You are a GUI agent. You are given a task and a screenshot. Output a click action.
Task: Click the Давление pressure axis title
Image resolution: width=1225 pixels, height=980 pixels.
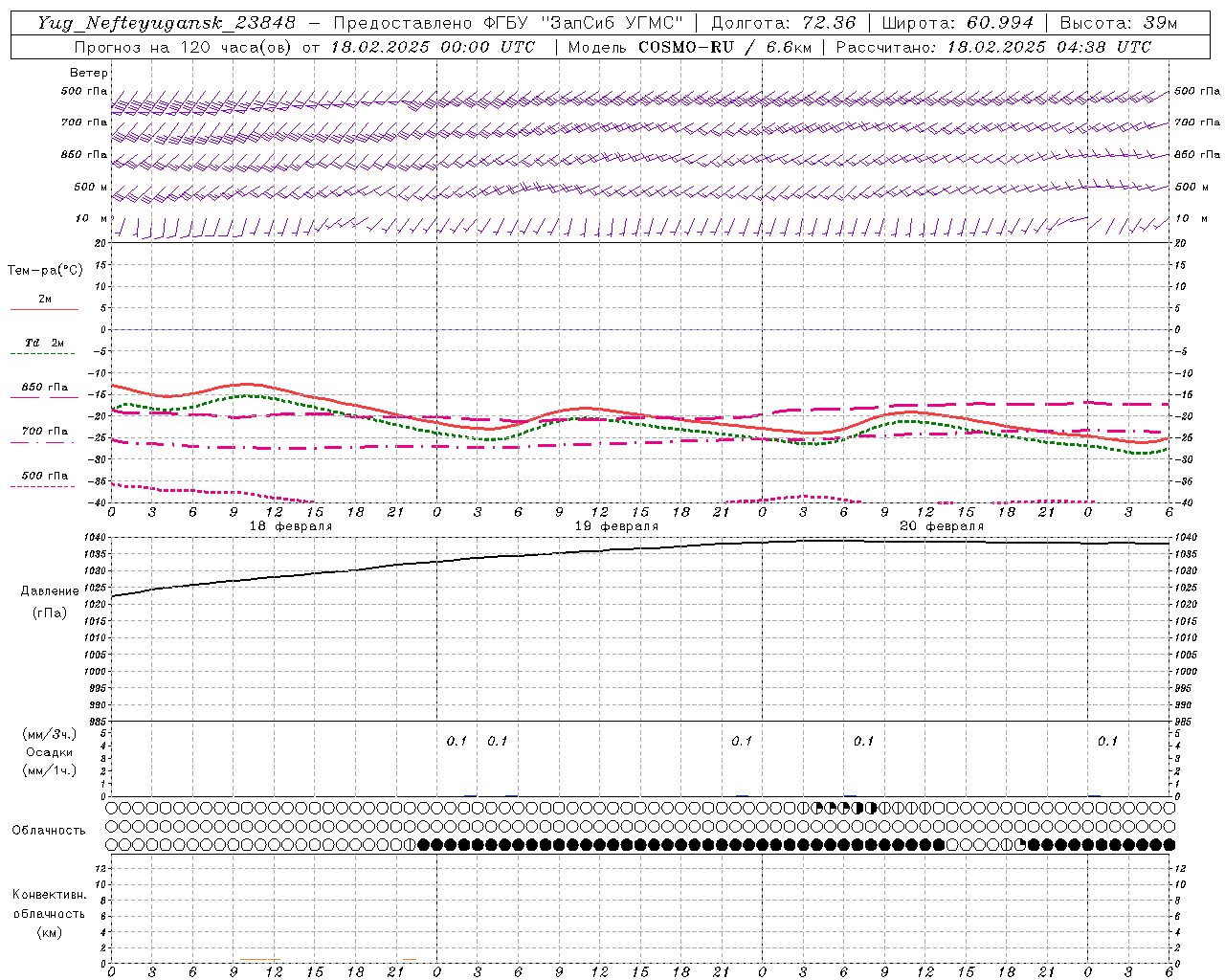pyautogui.click(x=50, y=591)
